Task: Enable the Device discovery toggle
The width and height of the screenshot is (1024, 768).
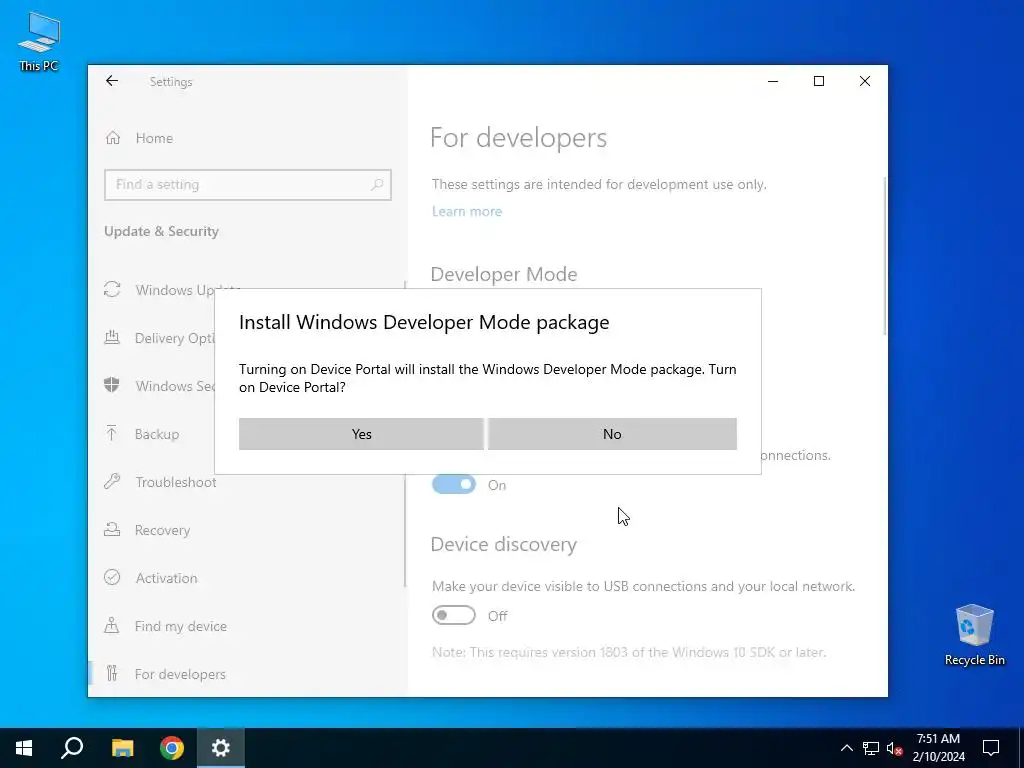Action: click(x=454, y=615)
